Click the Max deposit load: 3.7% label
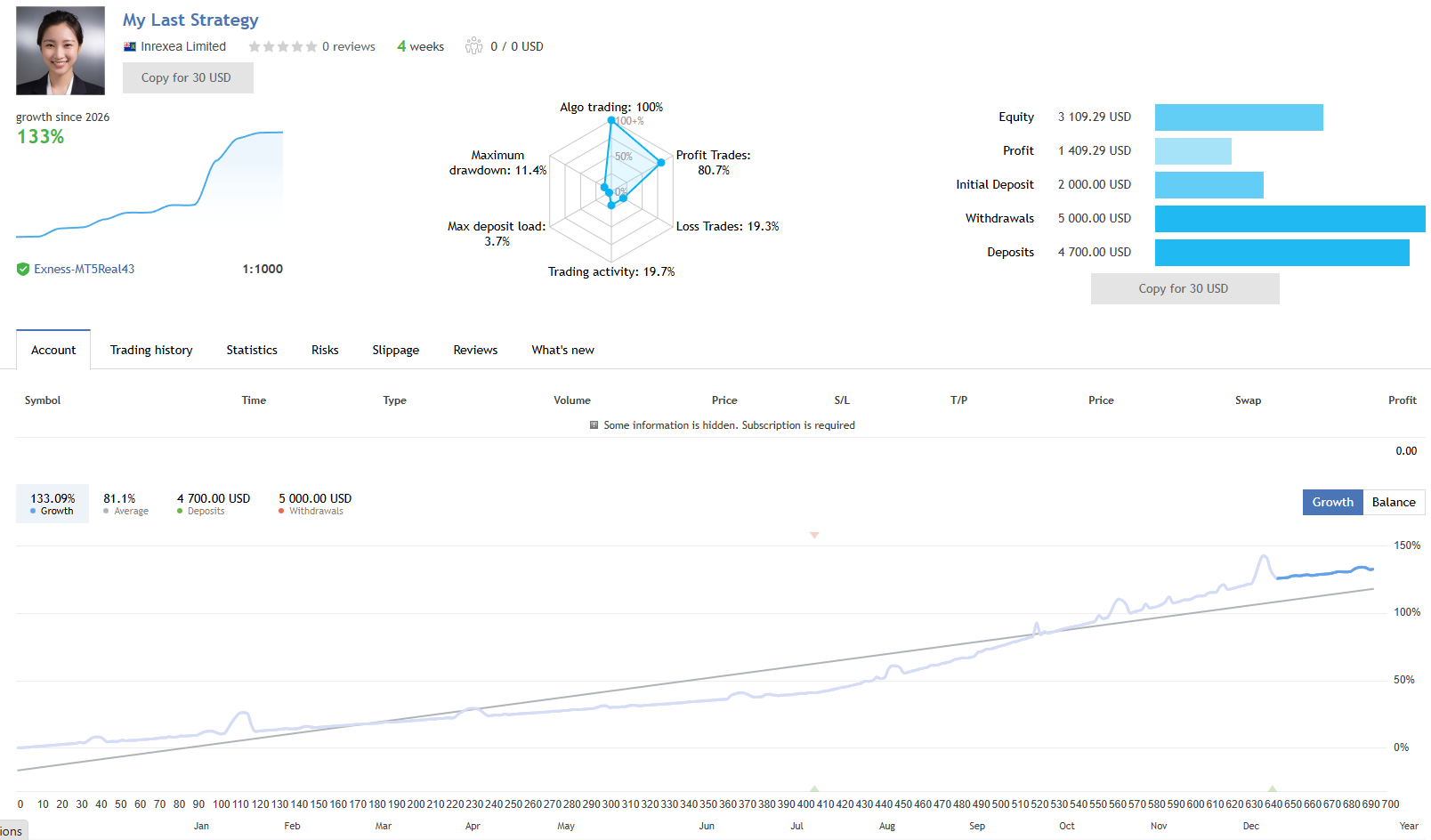This screenshot has height=840, width=1431. tap(497, 234)
